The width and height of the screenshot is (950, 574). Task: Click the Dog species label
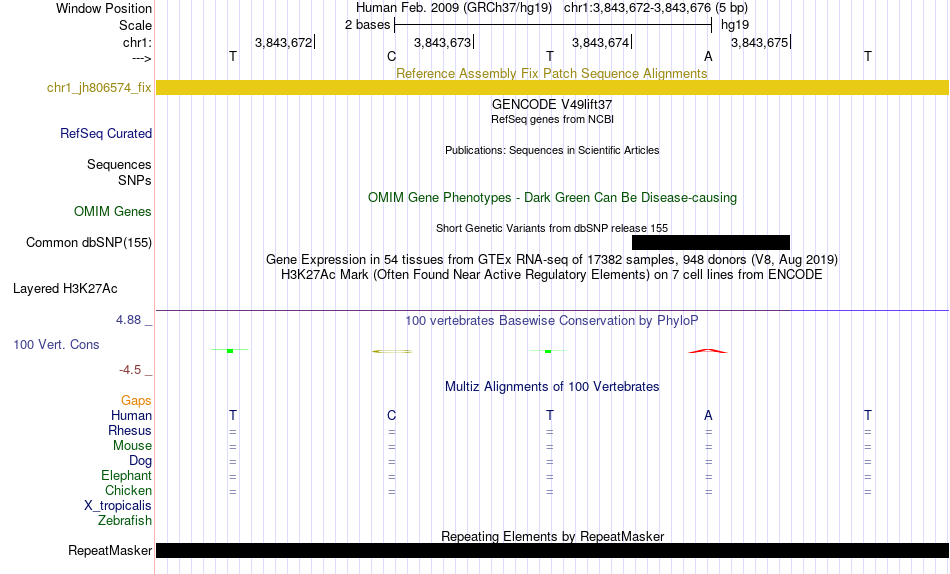[140, 461]
